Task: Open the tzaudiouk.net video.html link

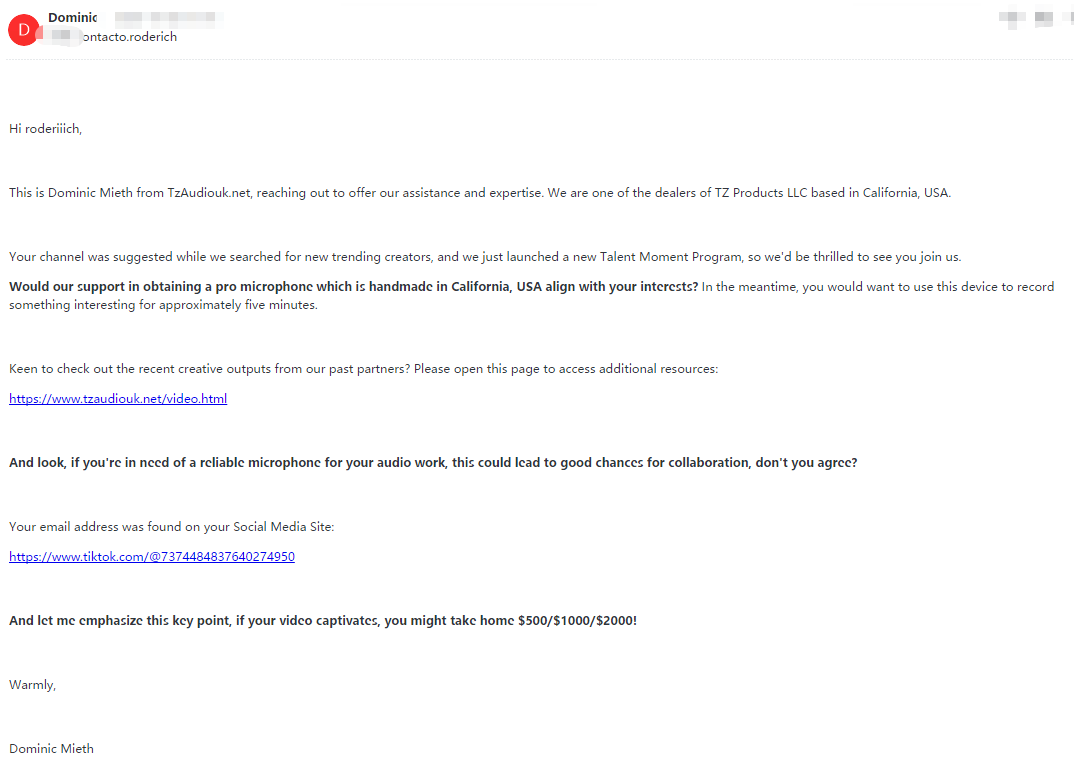Action: 118,399
